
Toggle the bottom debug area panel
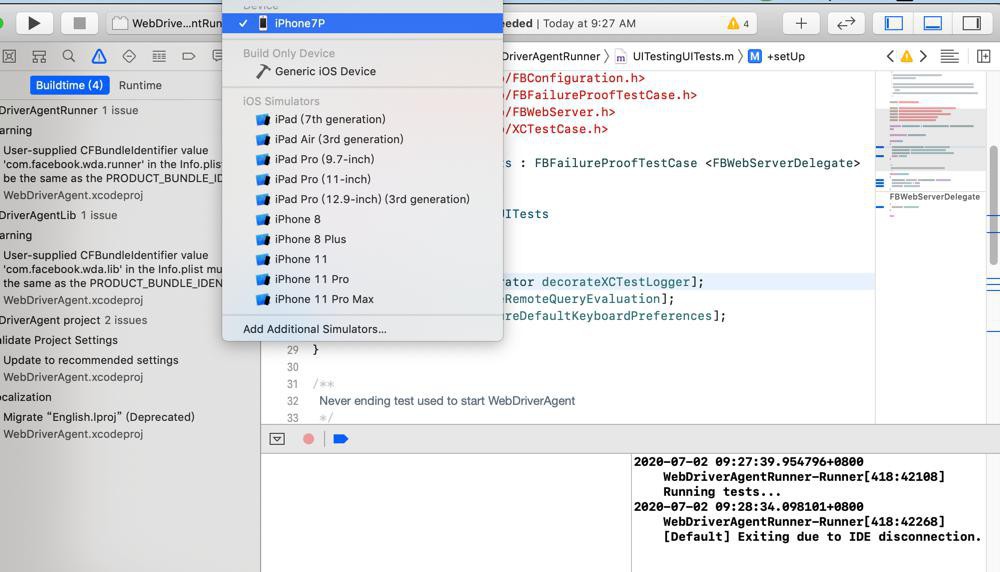932,24
